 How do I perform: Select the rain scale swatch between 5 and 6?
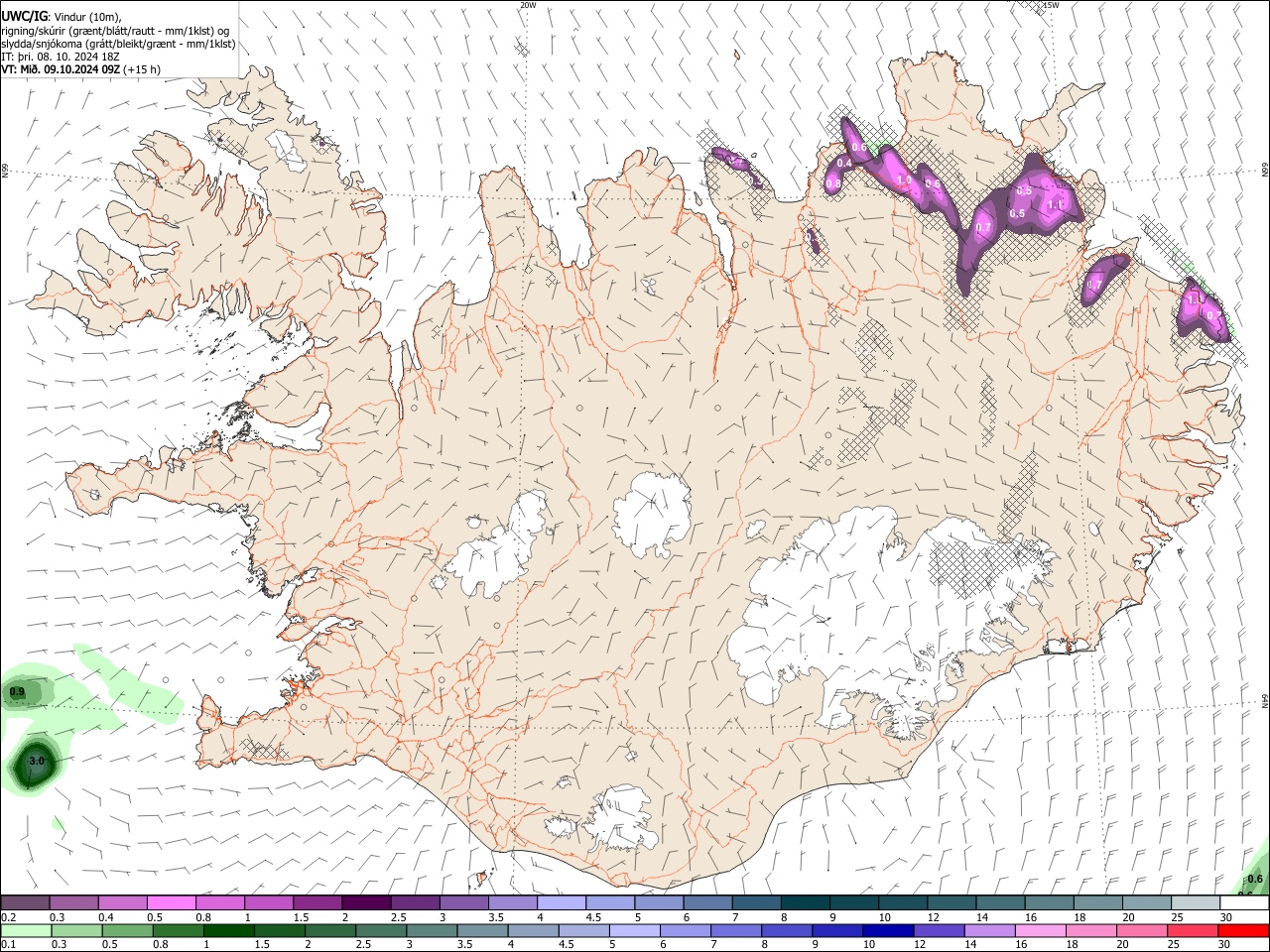click(635, 930)
